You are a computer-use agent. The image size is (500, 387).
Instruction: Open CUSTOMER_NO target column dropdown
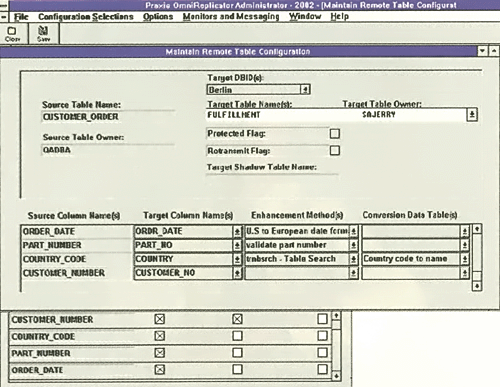(237, 273)
